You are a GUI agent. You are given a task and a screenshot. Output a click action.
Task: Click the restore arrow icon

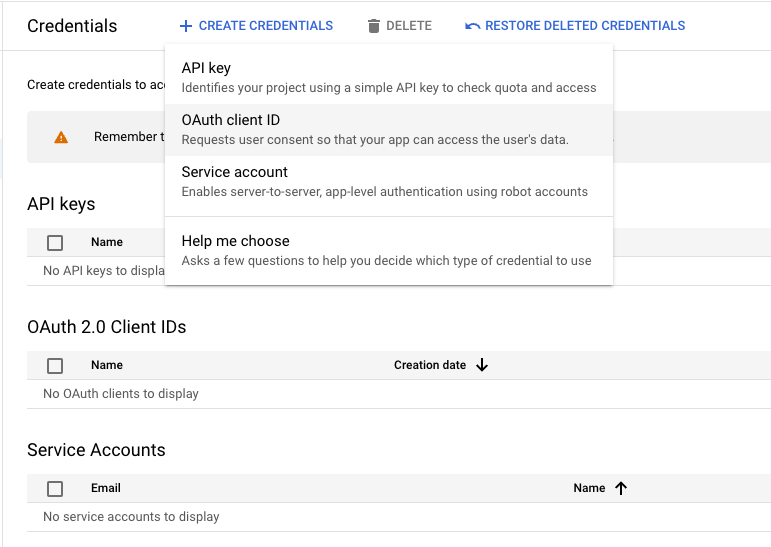473,26
